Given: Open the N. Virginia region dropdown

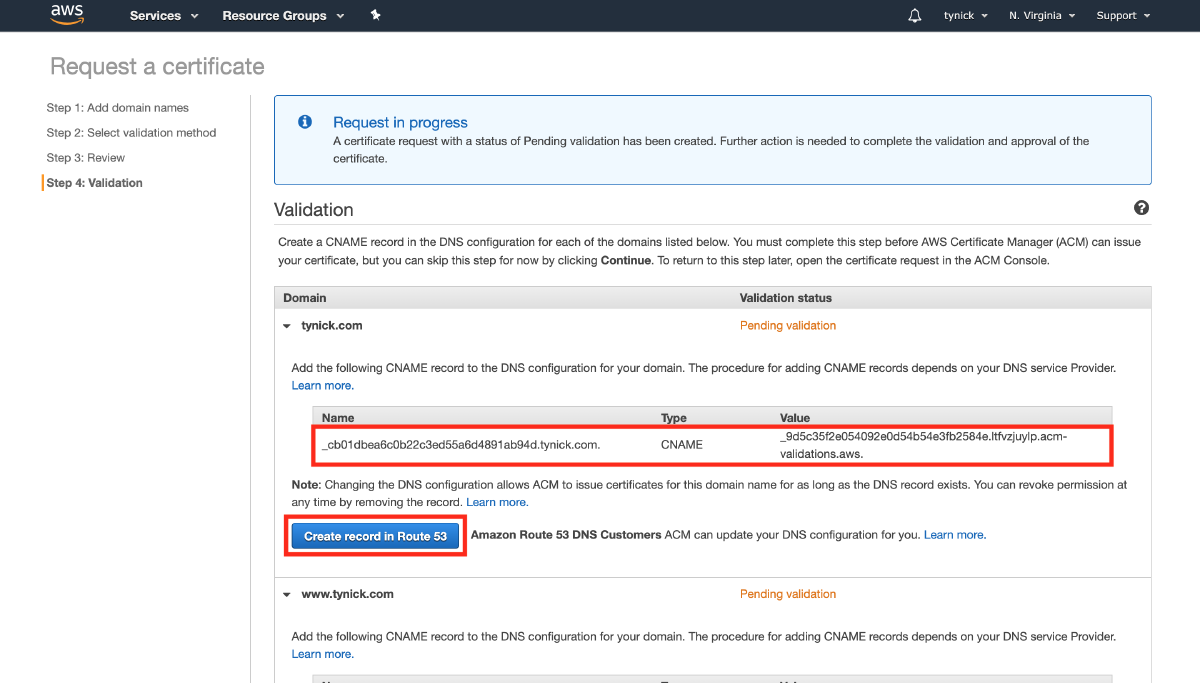Looking at the screenshot, I should tap(1042, 16).
